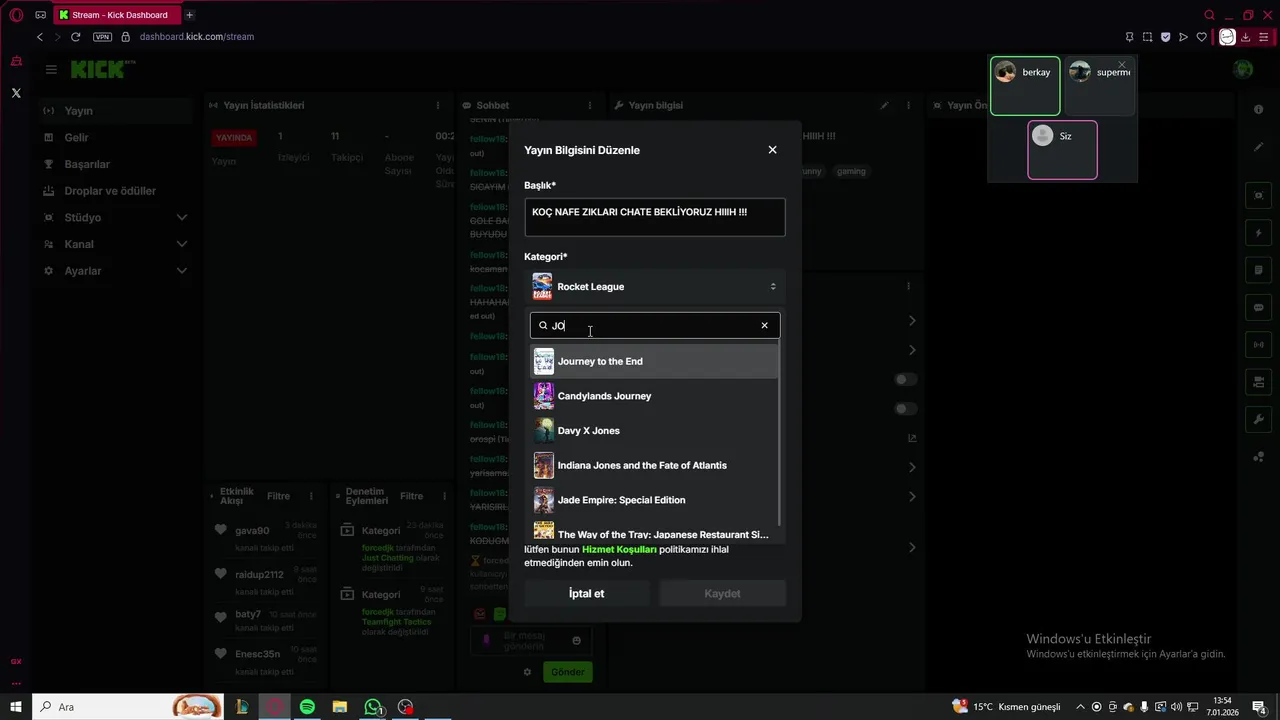Image resolution: width=1280 pixels, height=720 pixels.
Task: Click the chat bubble icon in right toolbar
Action: 1259,308
